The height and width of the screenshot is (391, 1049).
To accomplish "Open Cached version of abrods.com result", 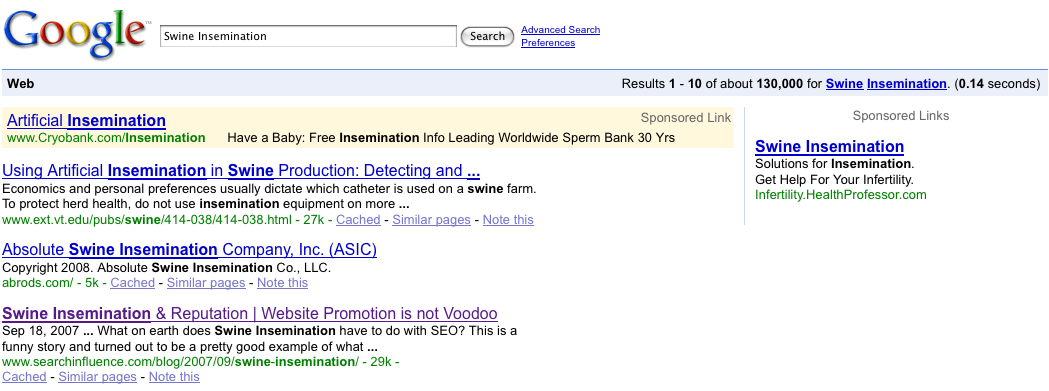I will 132,283.
